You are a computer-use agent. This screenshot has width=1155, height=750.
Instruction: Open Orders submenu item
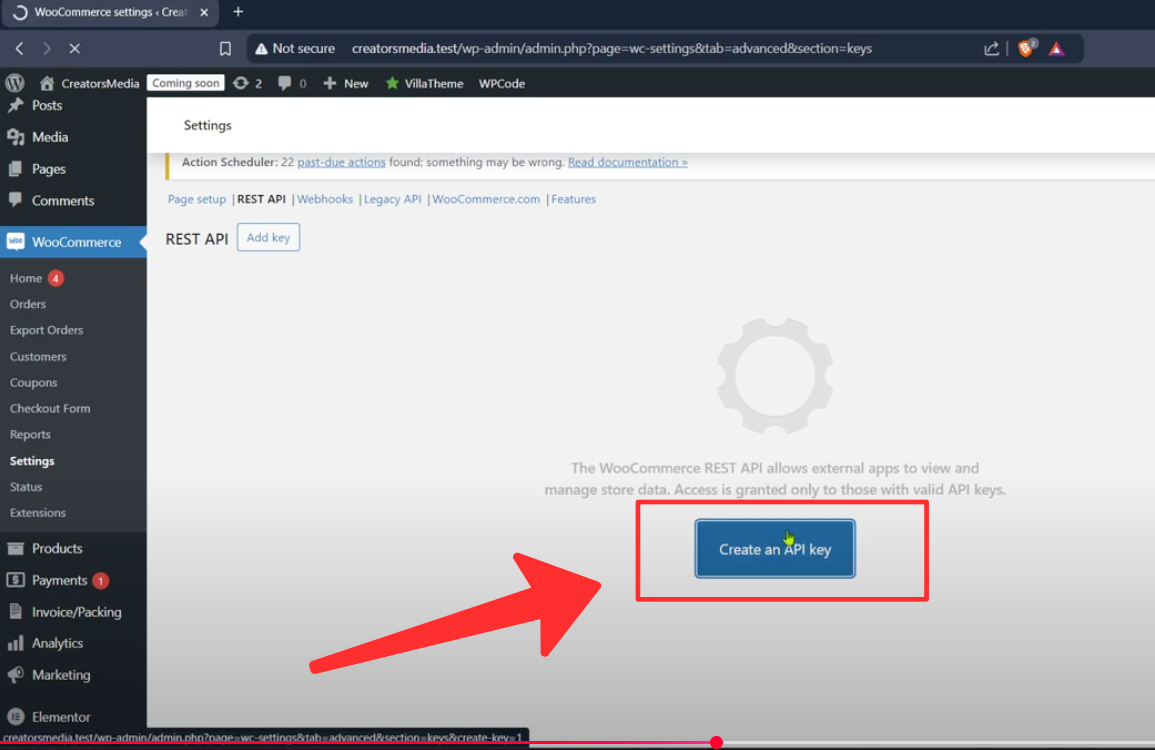tap(28, 304)
